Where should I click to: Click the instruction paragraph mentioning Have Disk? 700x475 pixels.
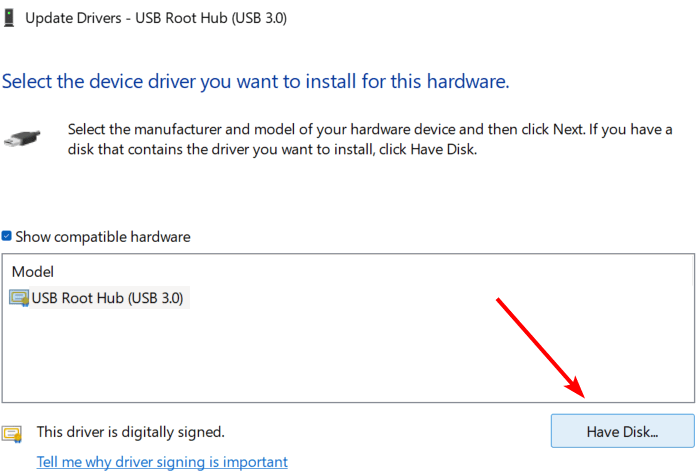(370, 139)
